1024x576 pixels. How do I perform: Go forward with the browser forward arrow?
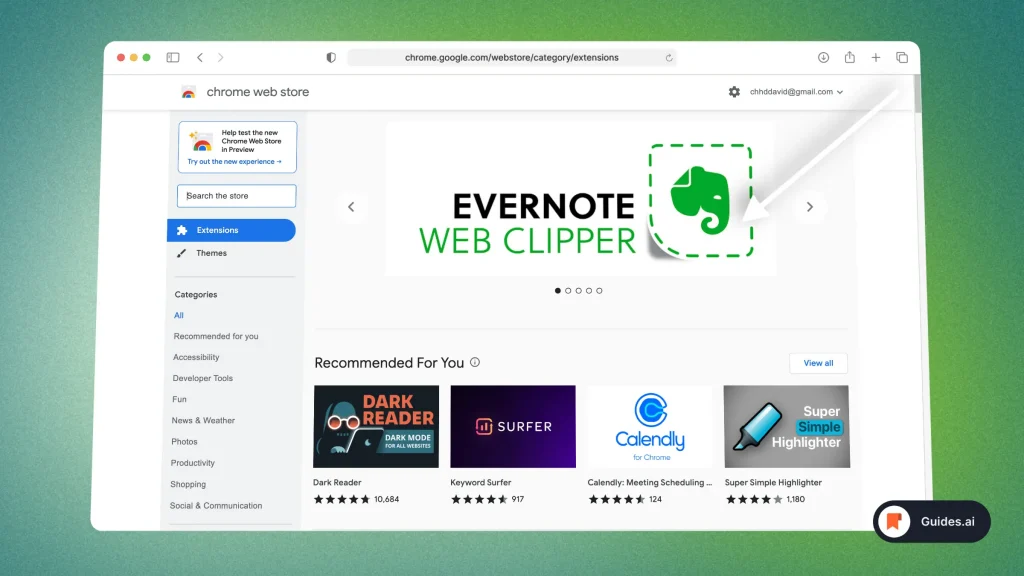pos(221,57)
